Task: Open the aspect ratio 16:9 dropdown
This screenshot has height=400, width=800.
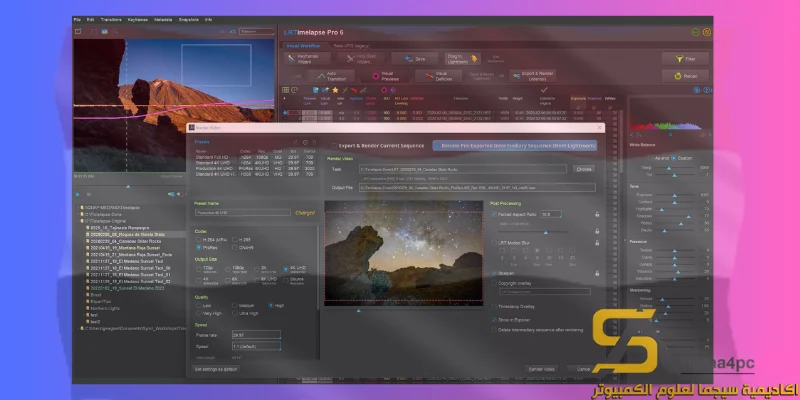Action: (x=551, y=214)
